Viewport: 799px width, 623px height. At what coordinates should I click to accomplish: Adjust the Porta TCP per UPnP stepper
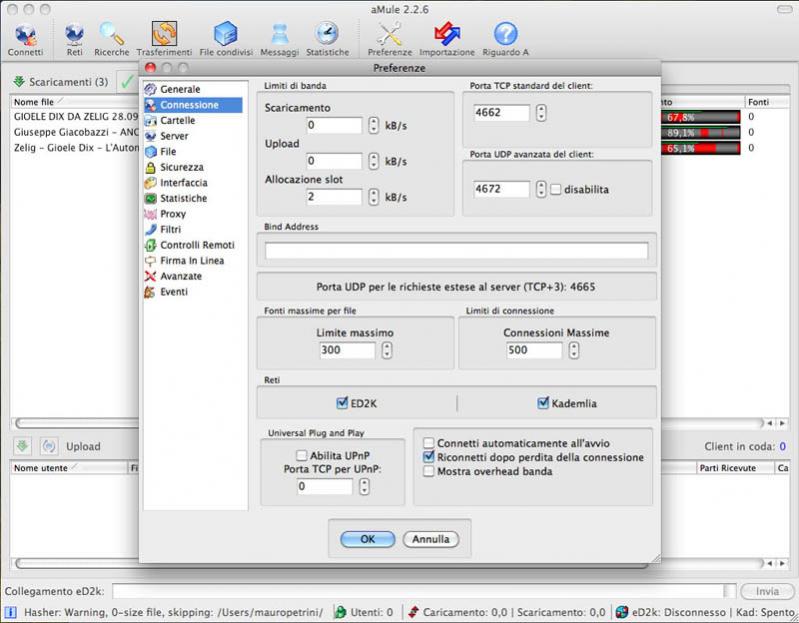pos(364,486)
